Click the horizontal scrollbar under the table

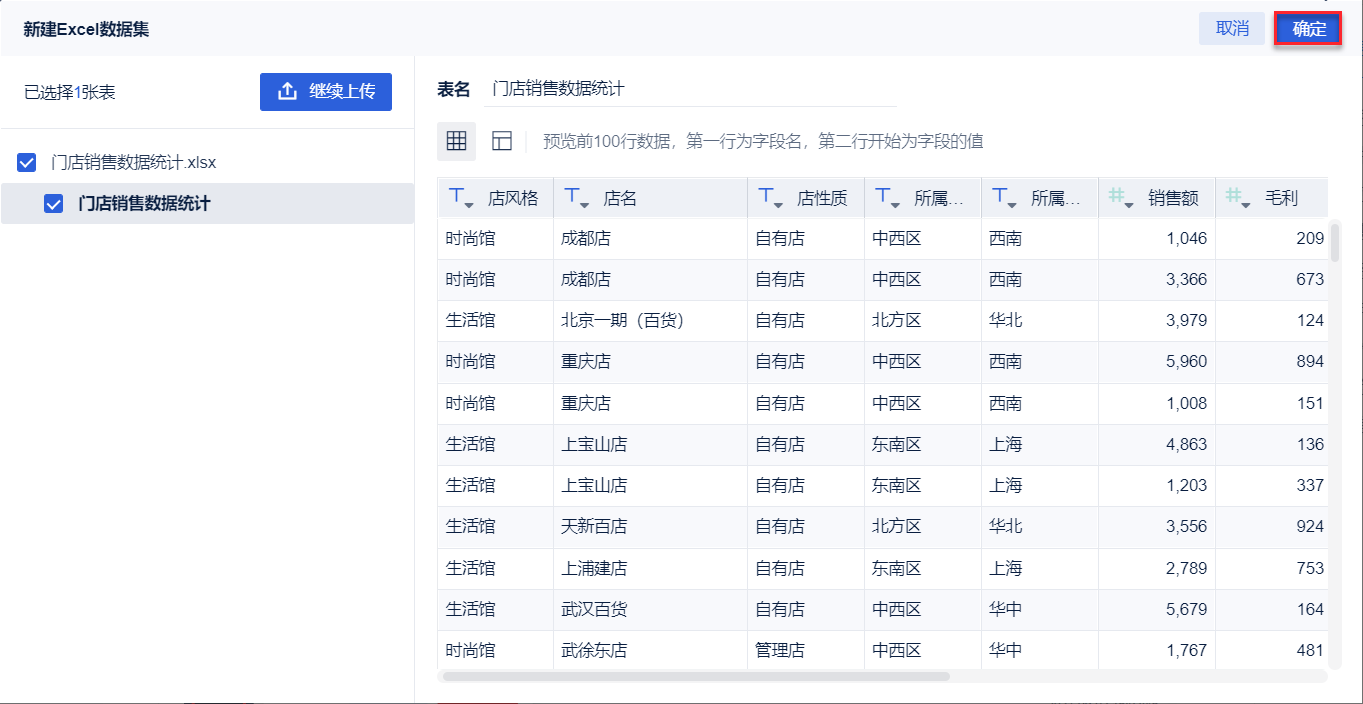click(695, 677)
